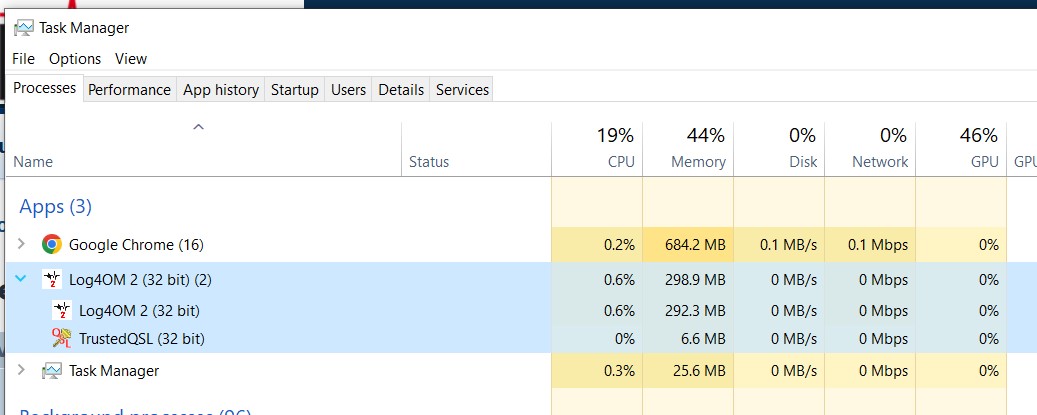The height and width of the screenshot is (415, 1037).
Task: Click Task Manager's 25.6 MB memory value
Action: [x=700, y=371]
